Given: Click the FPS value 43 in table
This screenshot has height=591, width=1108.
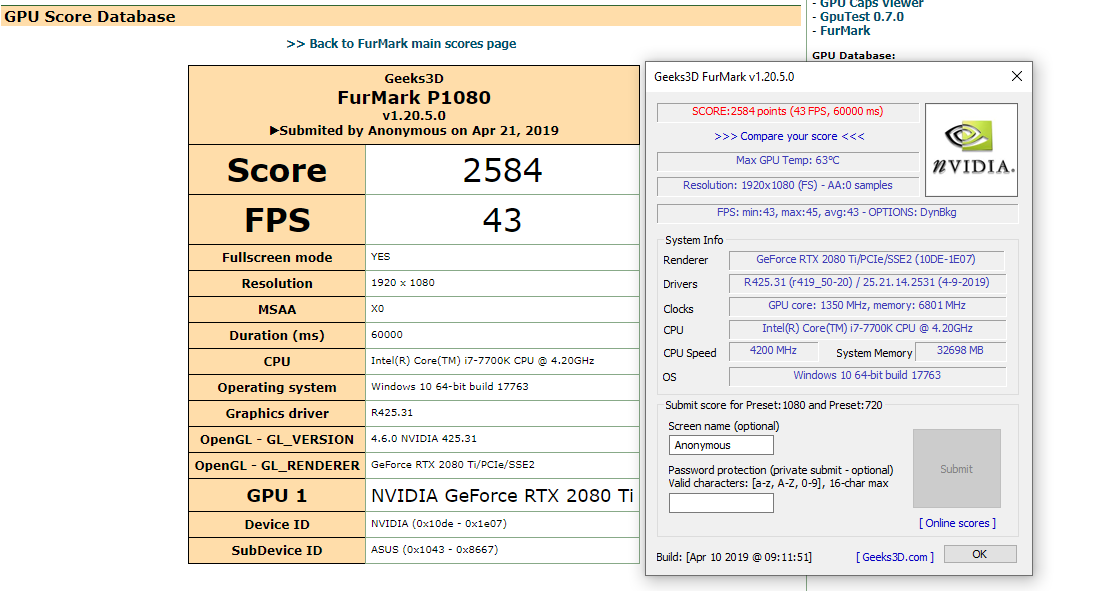Looking at the screenshot, I should (502, 220).
